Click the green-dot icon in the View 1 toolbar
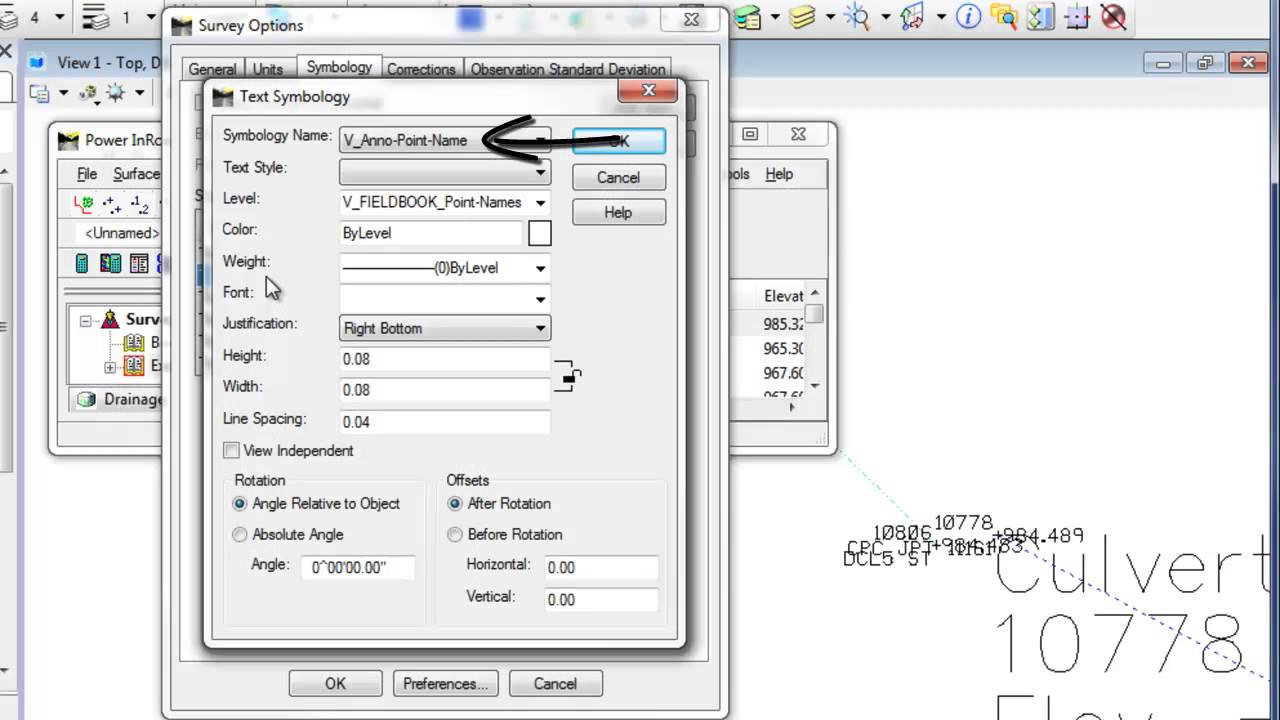This screenshot has width=1280, height=720. click(88, 93)
